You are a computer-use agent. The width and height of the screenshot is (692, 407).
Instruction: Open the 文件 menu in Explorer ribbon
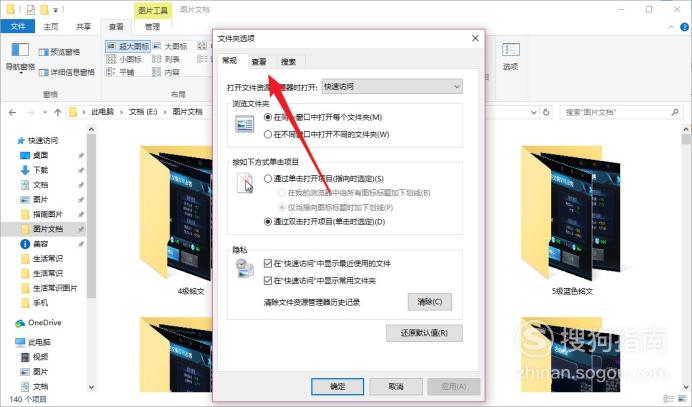click(18, 26)
